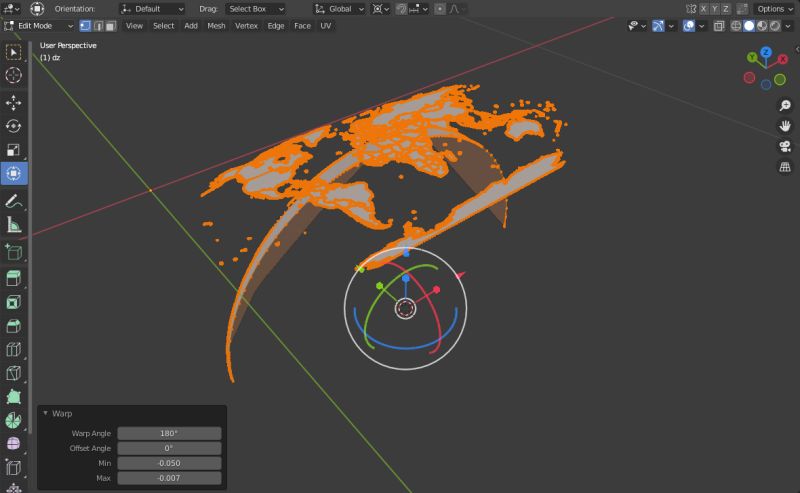Select the Select Box tool icon
This screenshot has height=493, width=800.
pos(13,52)
